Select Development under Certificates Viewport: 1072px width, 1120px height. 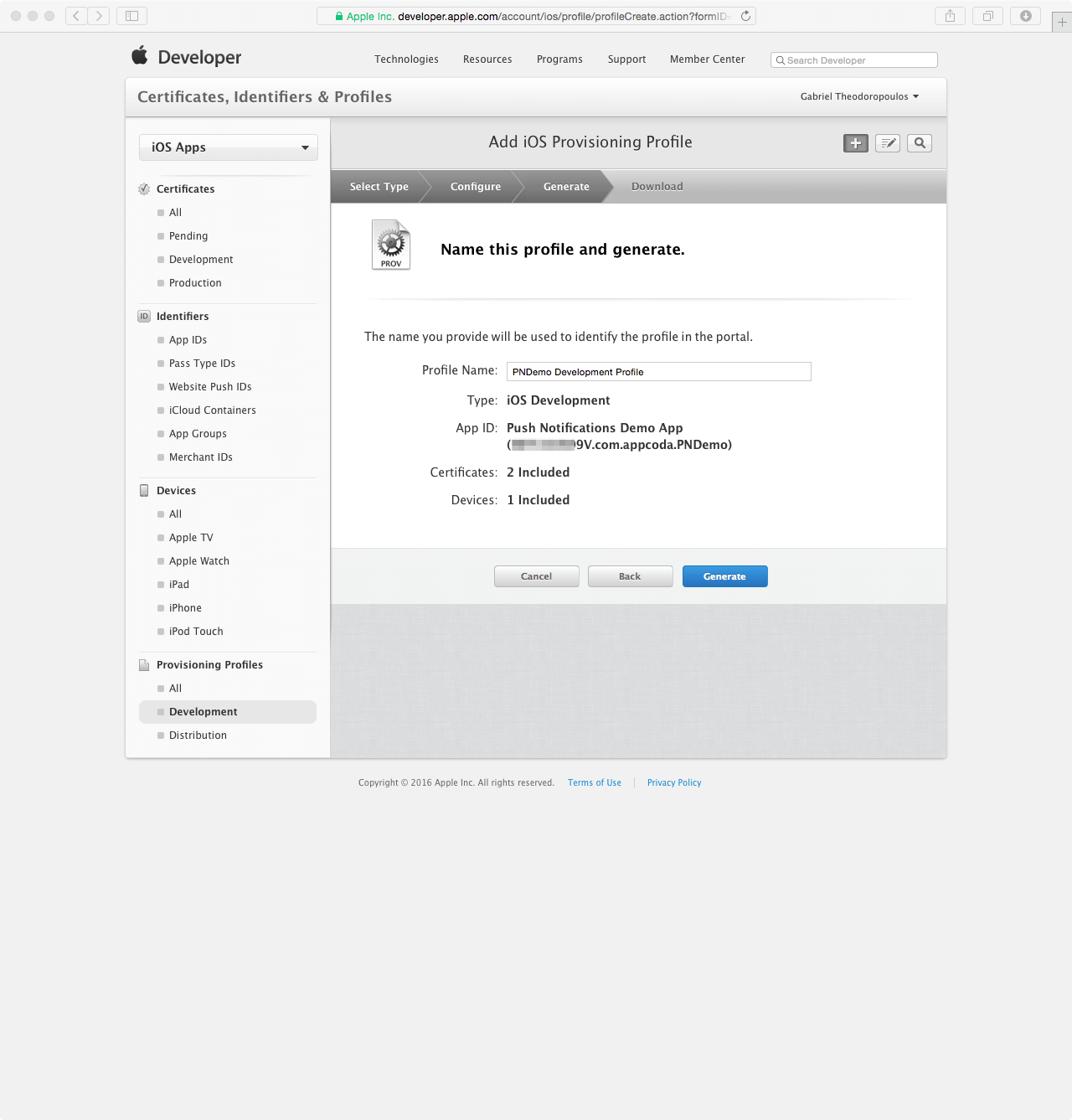pos(201,260)
